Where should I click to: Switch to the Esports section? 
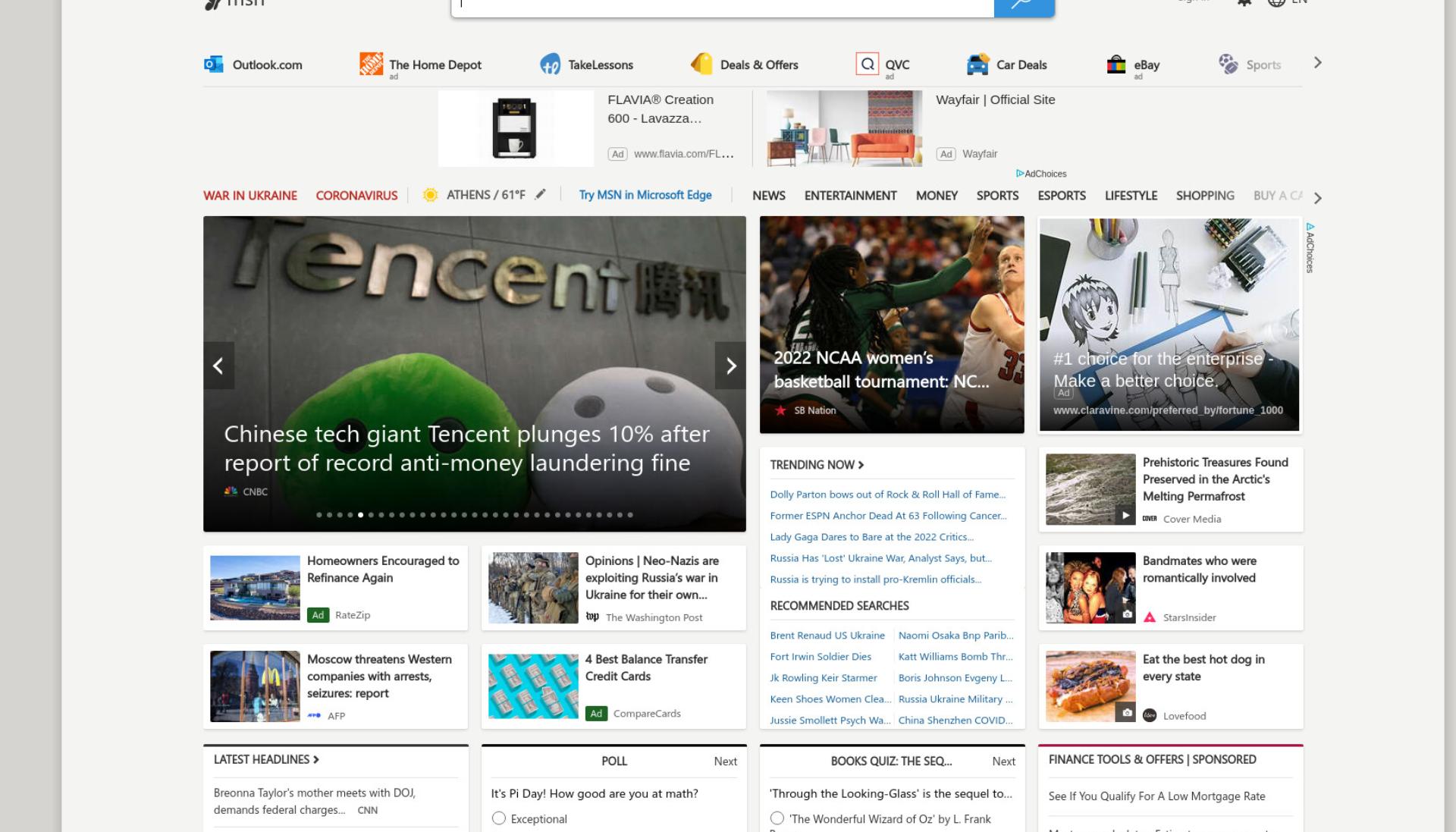[1062, 196]
